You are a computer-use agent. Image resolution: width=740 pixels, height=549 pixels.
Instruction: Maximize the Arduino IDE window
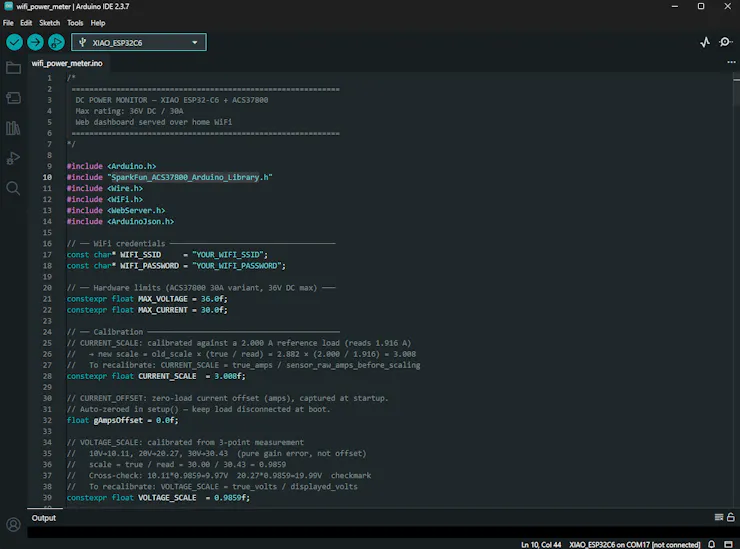tap(701, 7)
